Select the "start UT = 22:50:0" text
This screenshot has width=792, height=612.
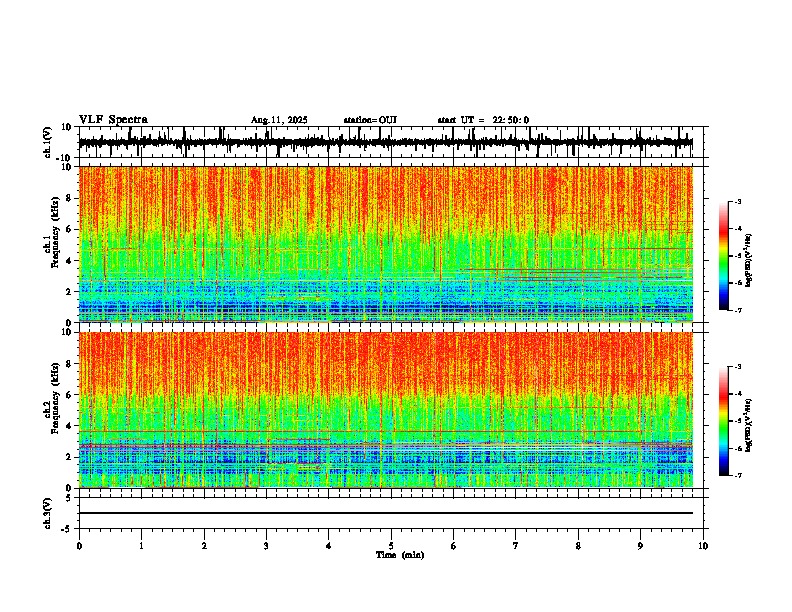(x=483, y=120)
